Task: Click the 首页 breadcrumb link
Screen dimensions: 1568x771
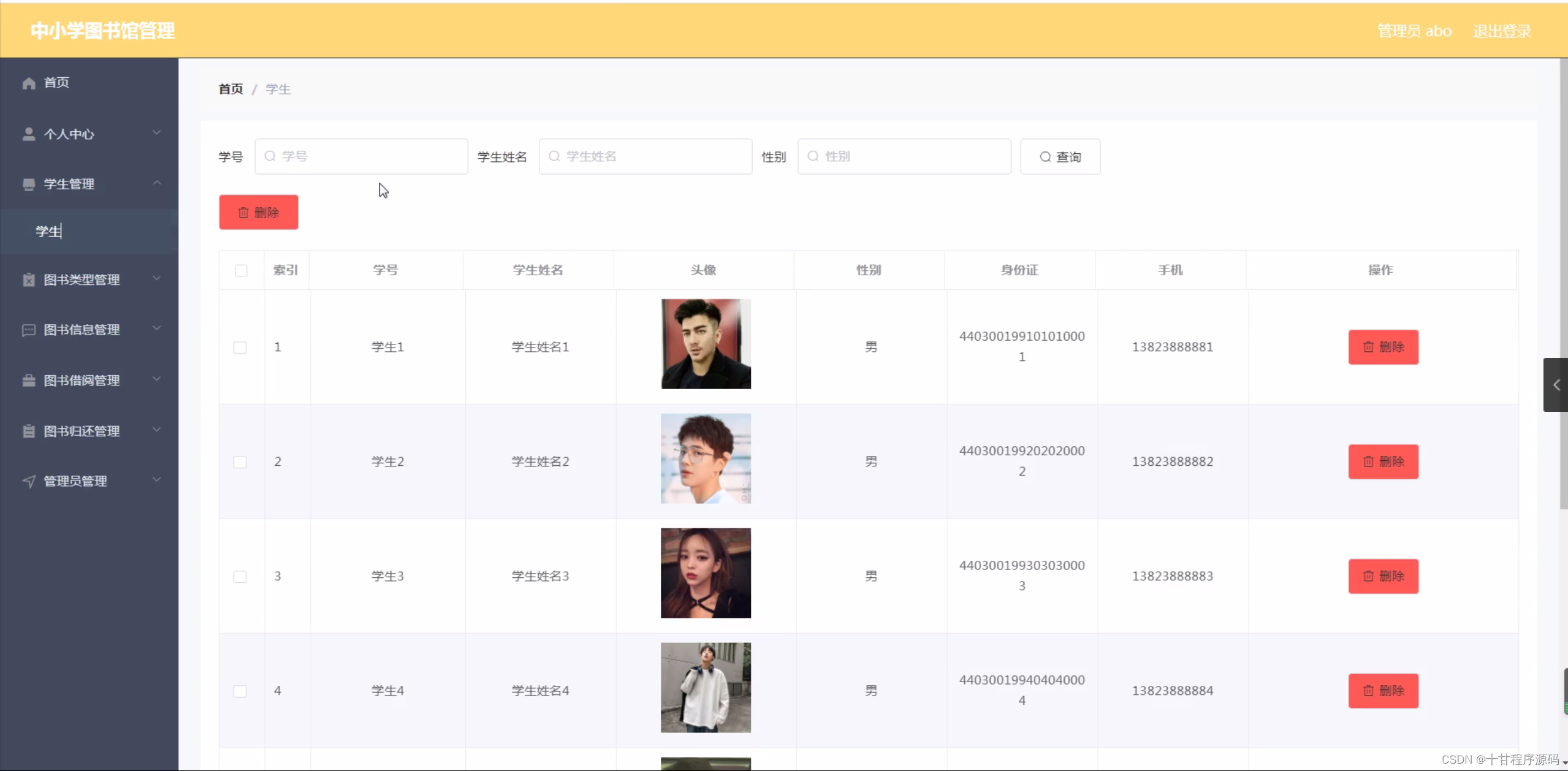Action: pos(229,88)
